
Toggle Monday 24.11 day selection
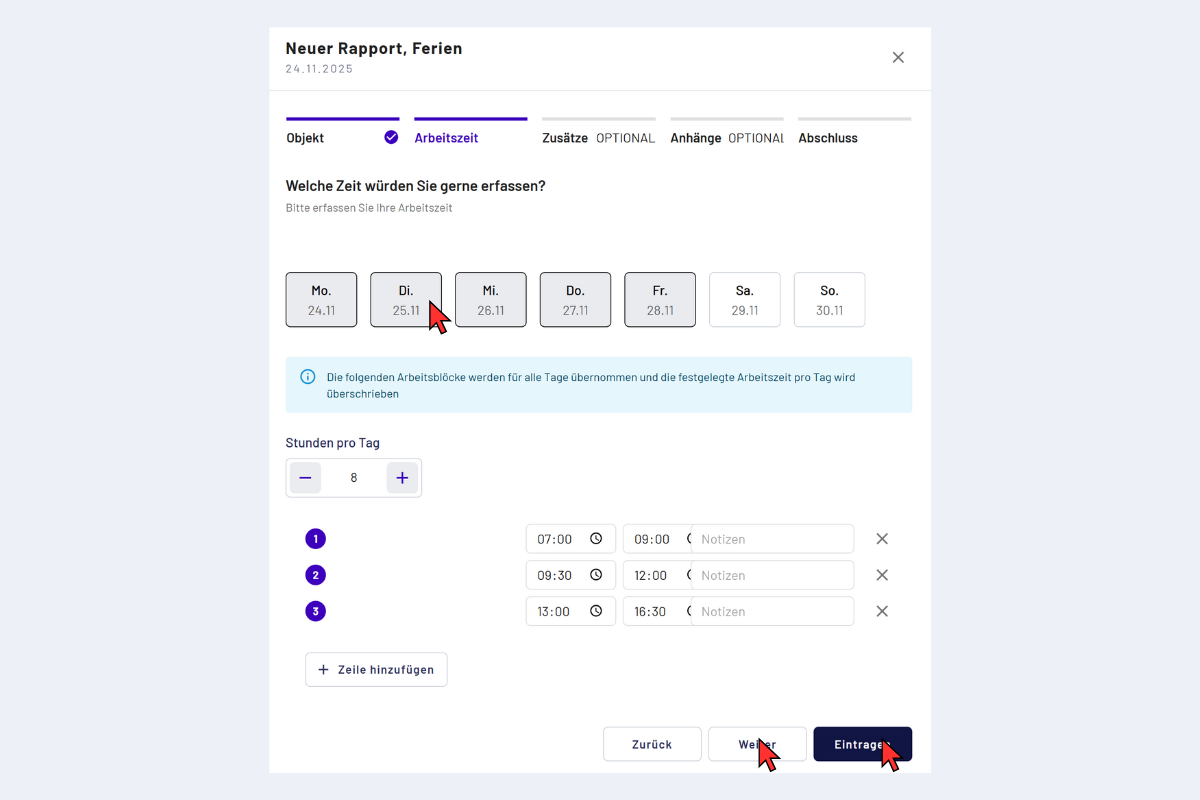click(x=321, y=300)
